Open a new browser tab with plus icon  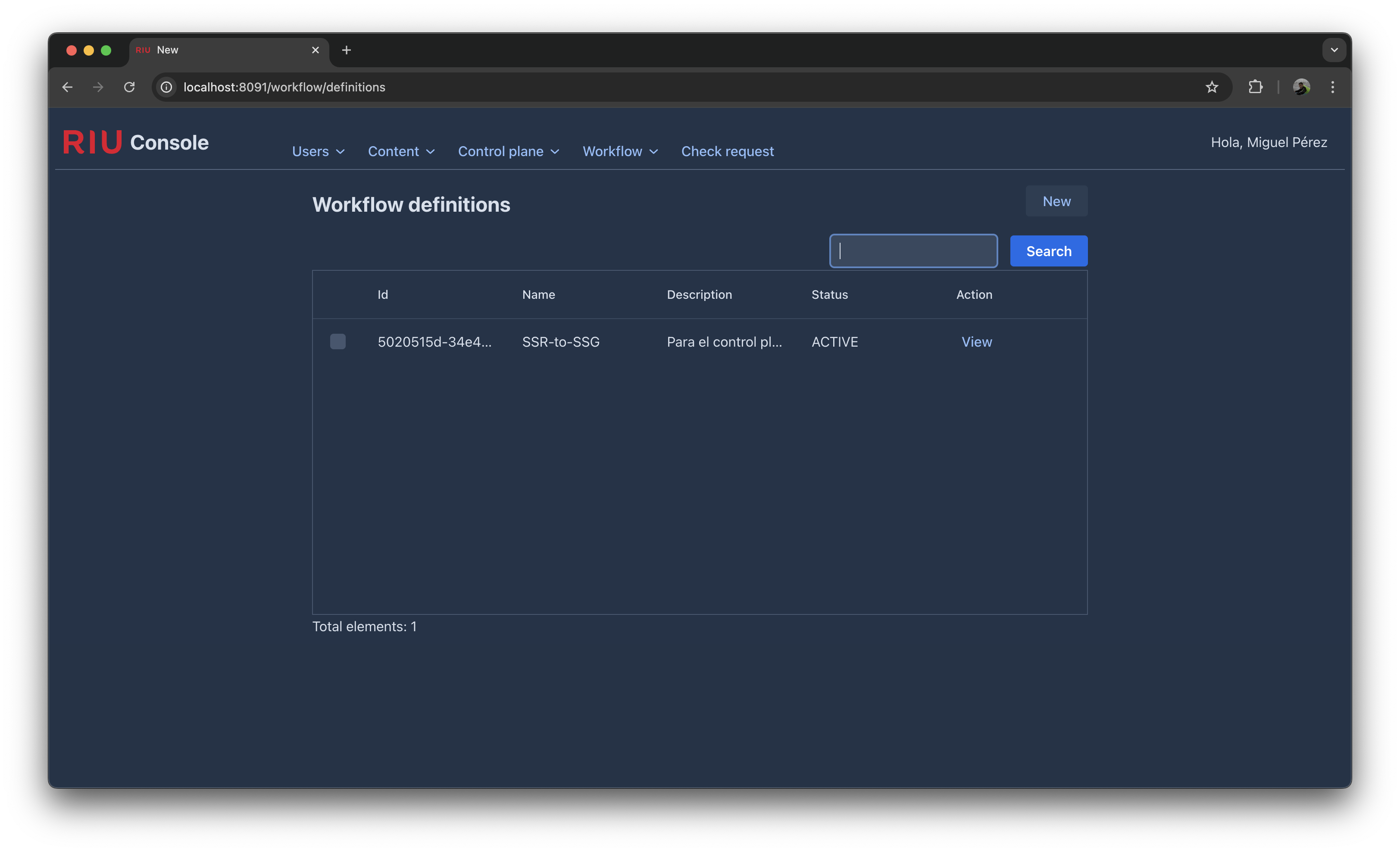click(x=346, y=50)
